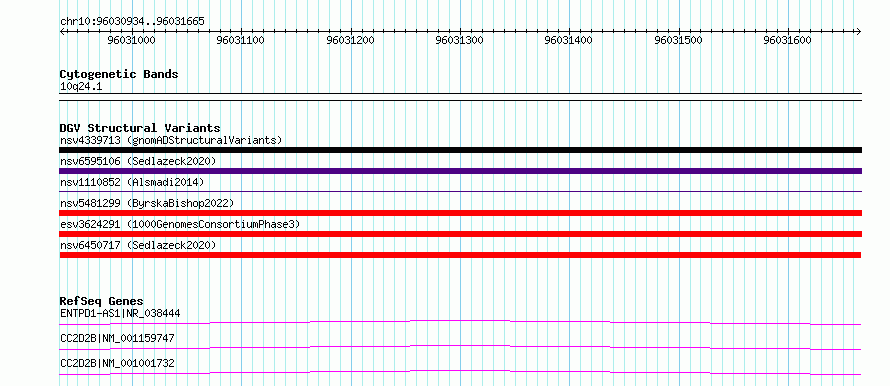Image resolution: width=890 pixels, height=386 pixels.
Task: Click the thin purple line below nsv1110852
Action: (x=460, y=192)
